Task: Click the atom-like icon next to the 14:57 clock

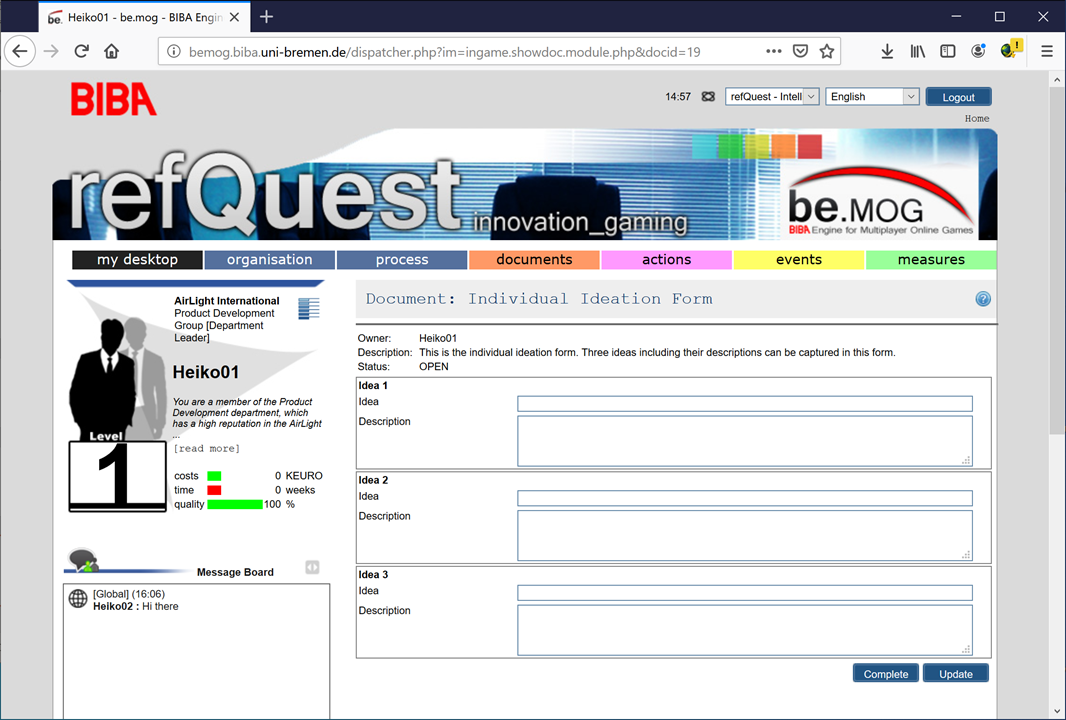Action: coord(708,97)
